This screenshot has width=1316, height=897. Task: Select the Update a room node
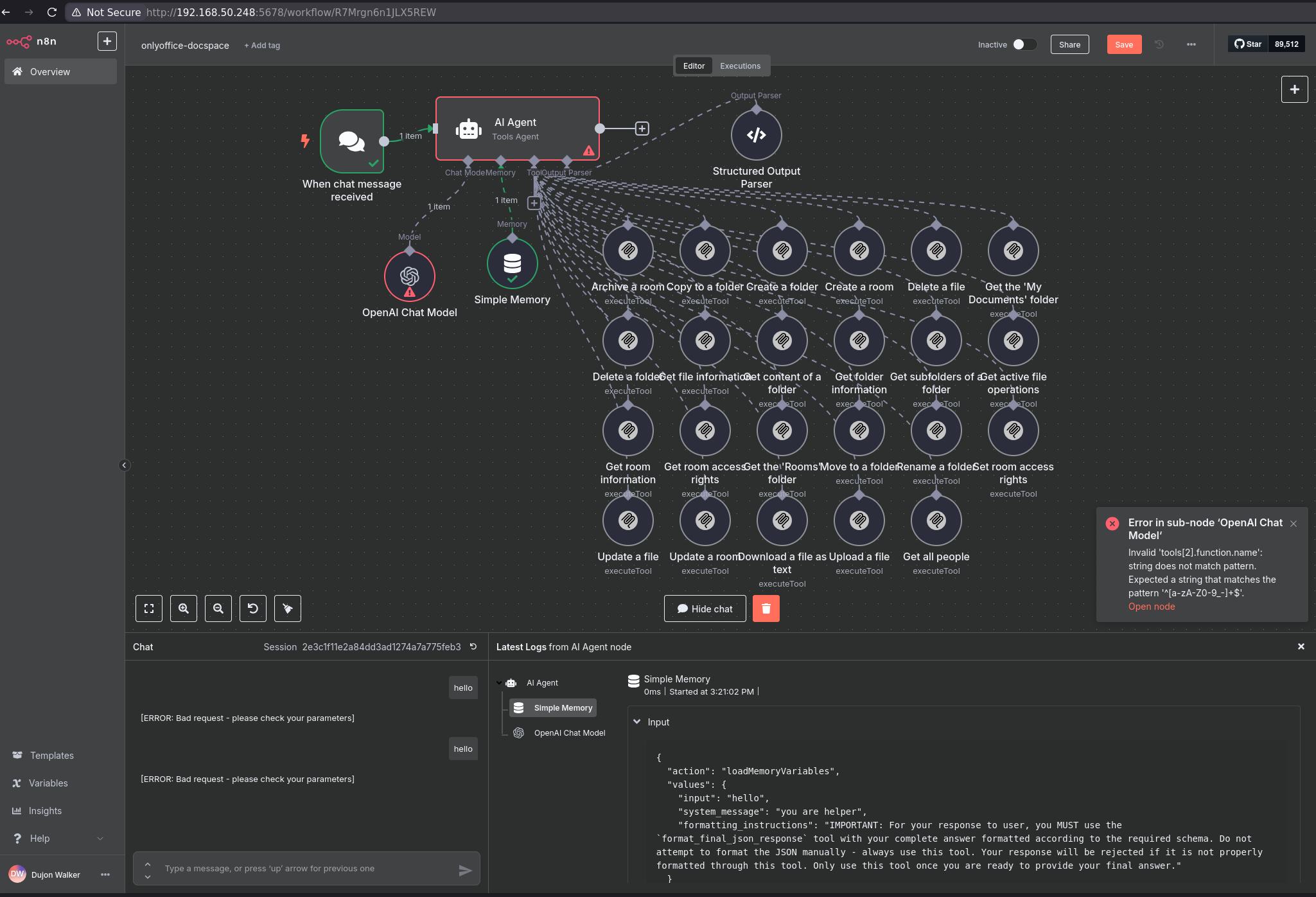click(705, 520)
